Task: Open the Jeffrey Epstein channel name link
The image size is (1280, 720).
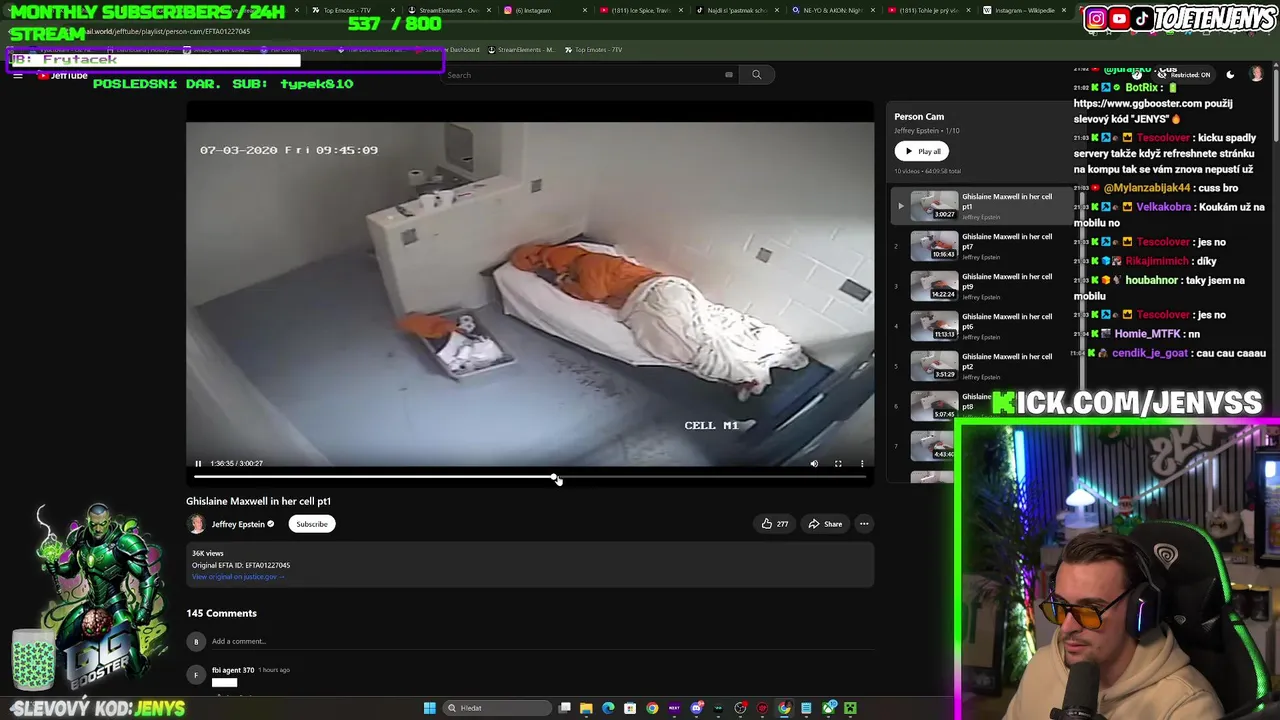Action: (x=238, y=524)
